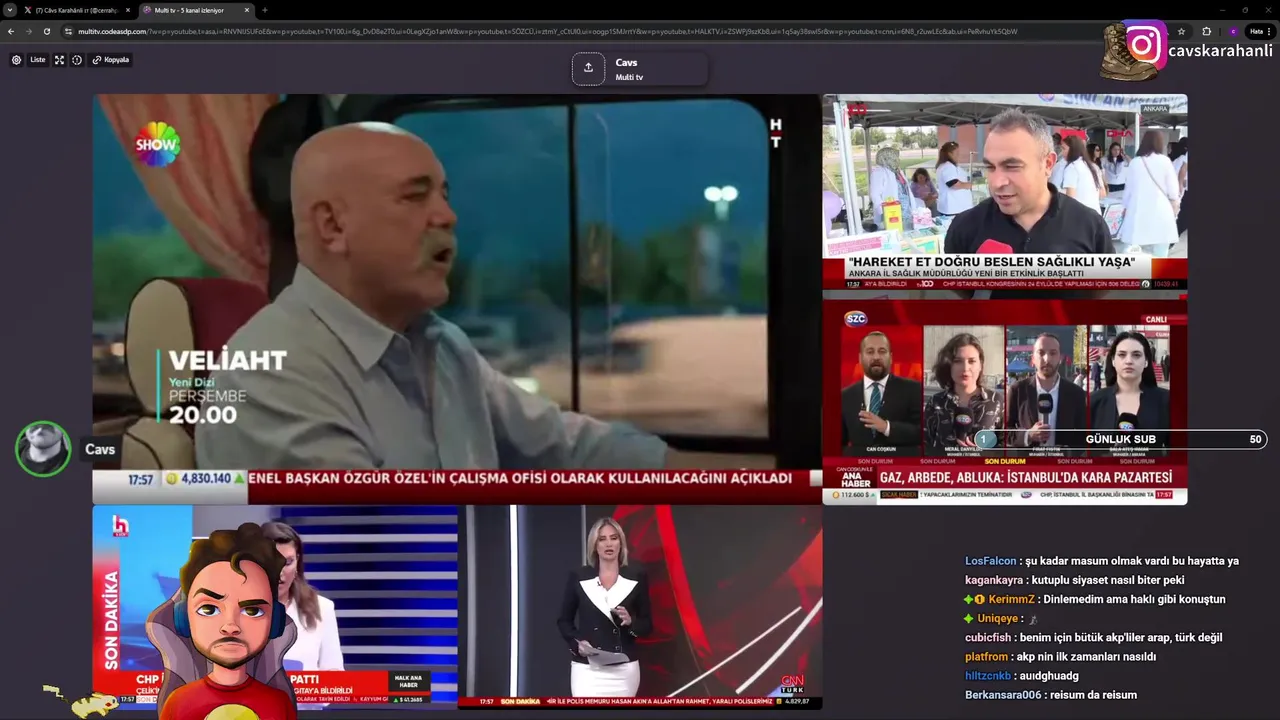
Task: Click the cavskarahanli Instagram handle text
Action: pos(1221,50)
